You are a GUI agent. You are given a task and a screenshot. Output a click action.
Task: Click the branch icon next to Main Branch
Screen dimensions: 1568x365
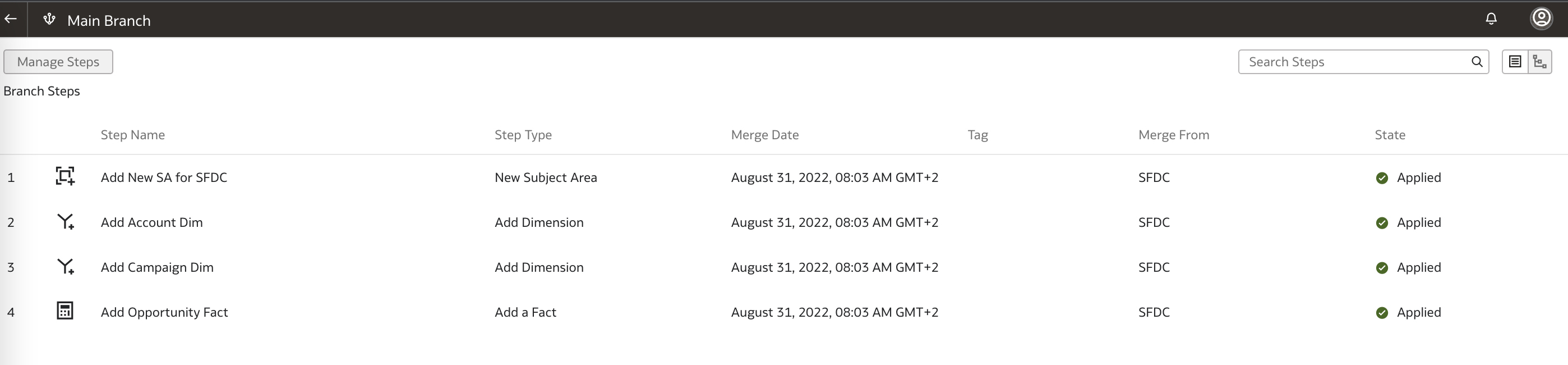pyautogui.click(x=48, y=19)
